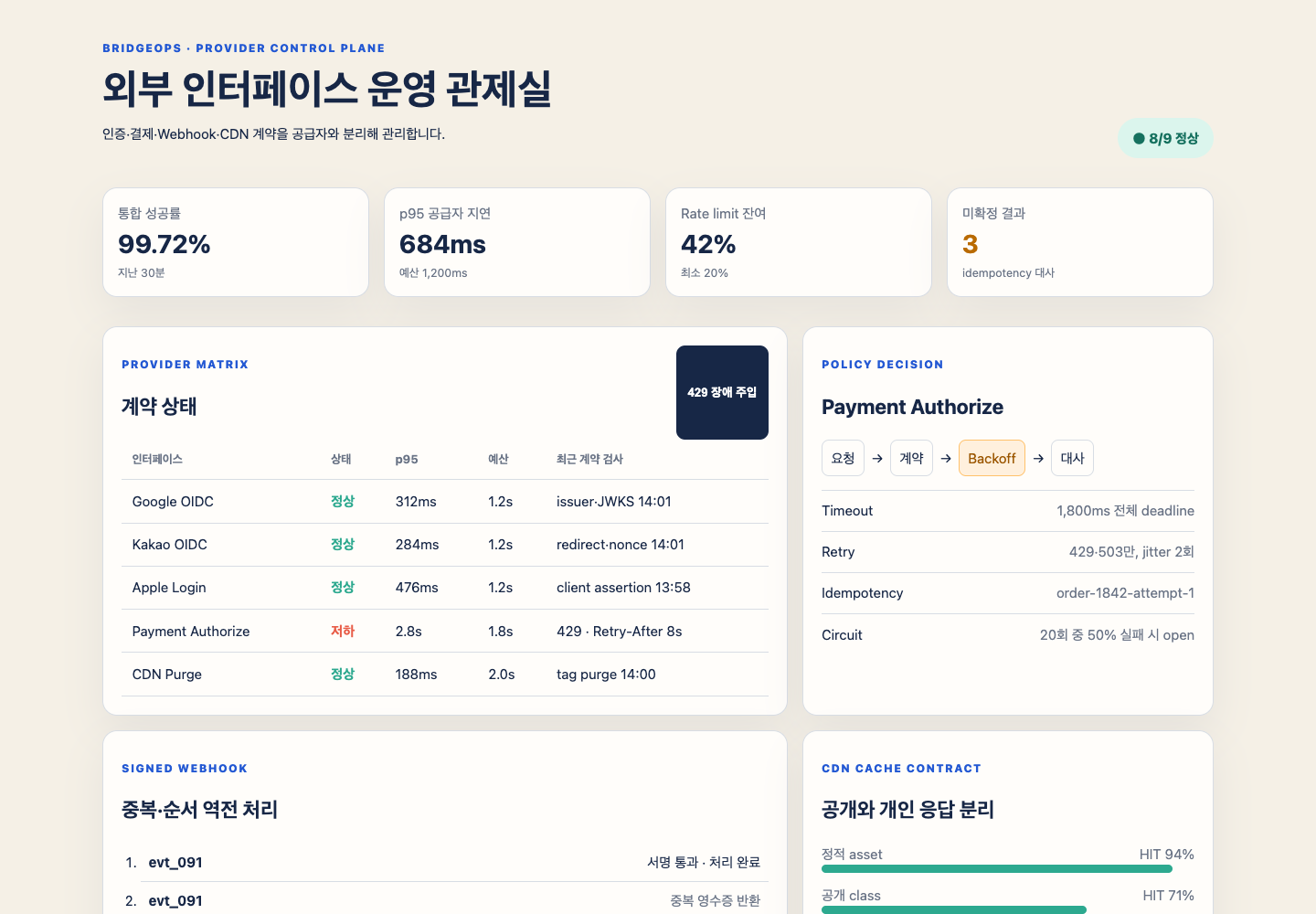Click issuer·JWKS 14:01 cell
This screenshot has height=914, width=1316.
click(x=614, y=502)
